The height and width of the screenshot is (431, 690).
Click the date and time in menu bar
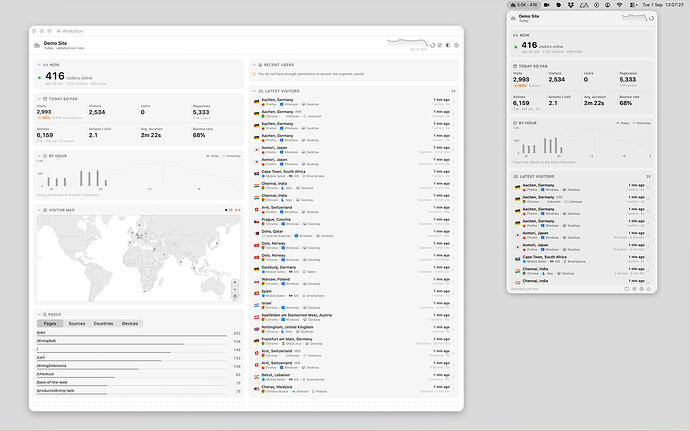[664, 5]
